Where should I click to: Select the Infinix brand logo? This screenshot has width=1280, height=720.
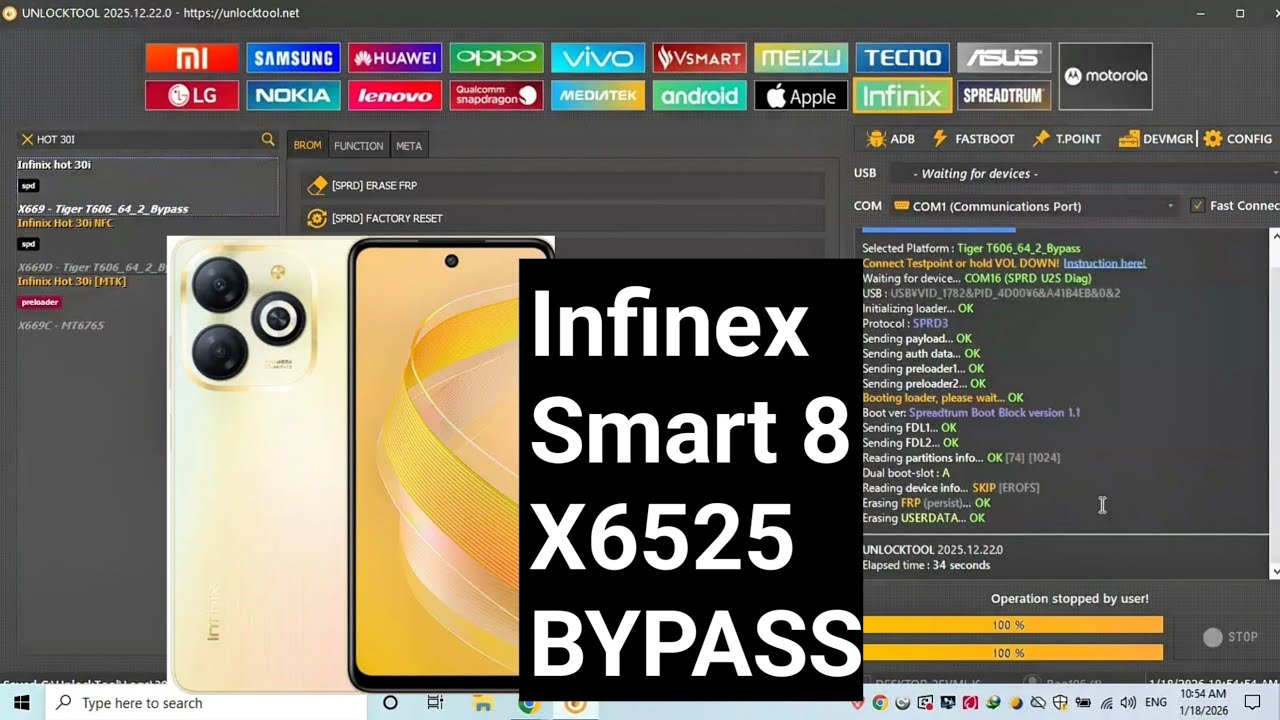(903, 96)
